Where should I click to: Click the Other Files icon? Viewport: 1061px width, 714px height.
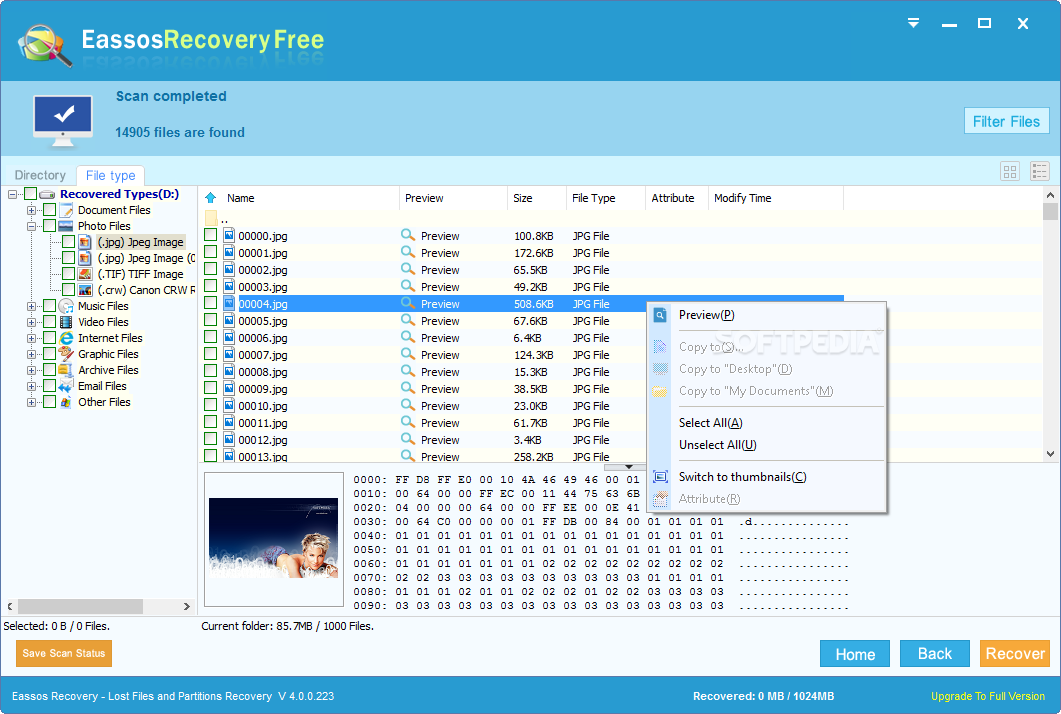click(66, 402)
